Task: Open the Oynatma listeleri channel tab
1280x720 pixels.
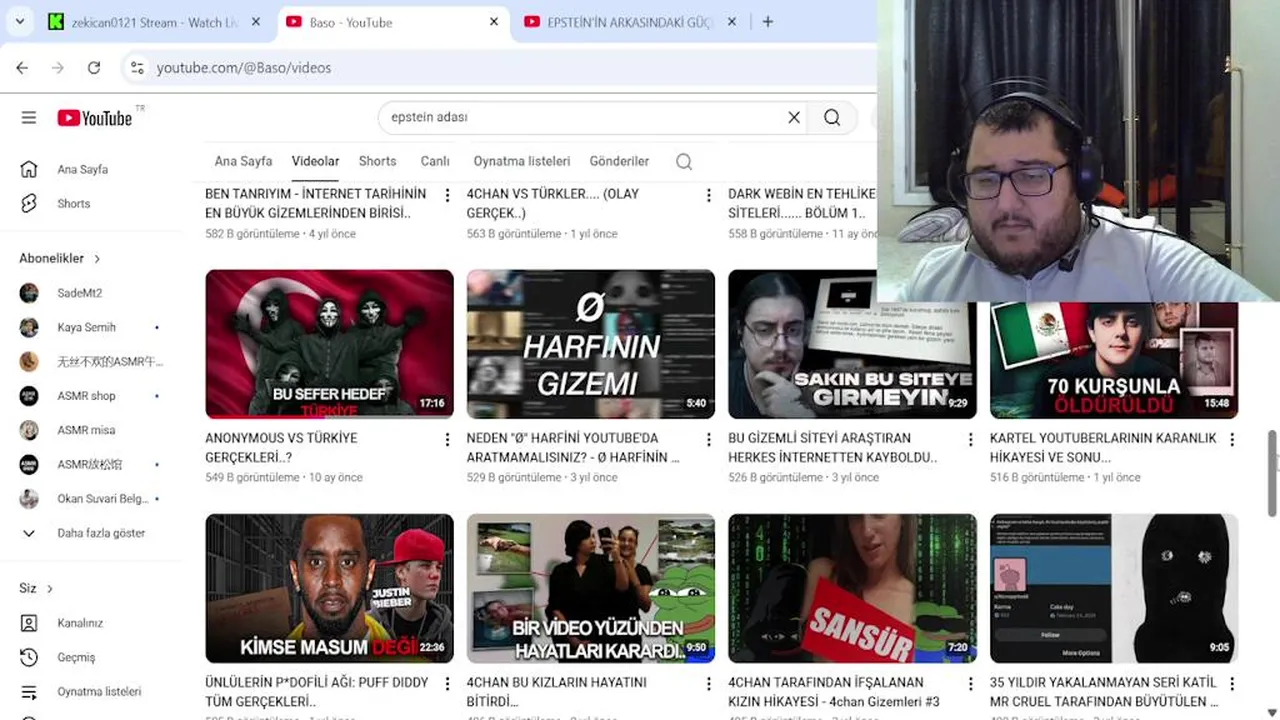Action: (522, 161)
